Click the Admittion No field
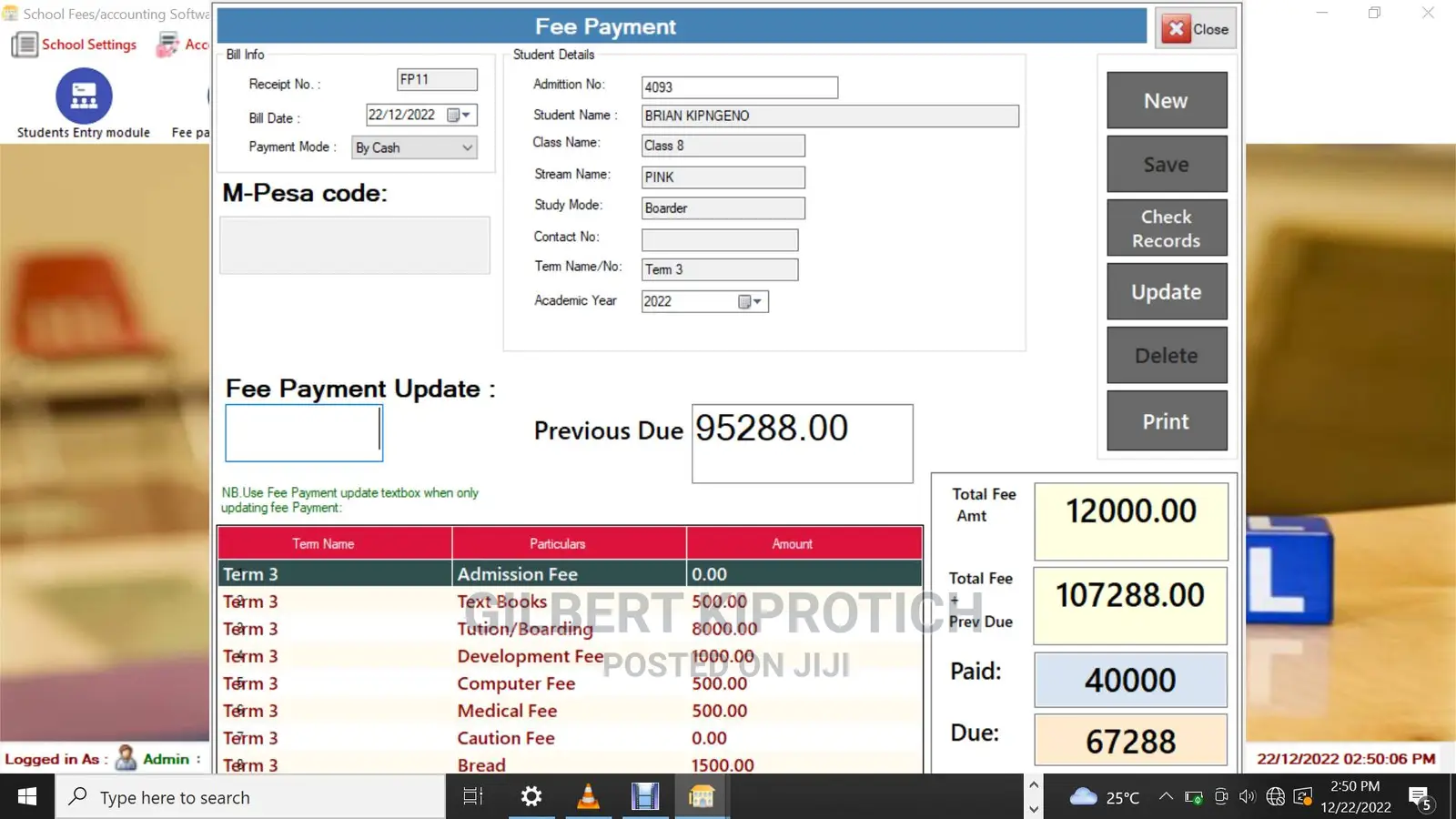1456x819 pixels. tap(739, 87)
